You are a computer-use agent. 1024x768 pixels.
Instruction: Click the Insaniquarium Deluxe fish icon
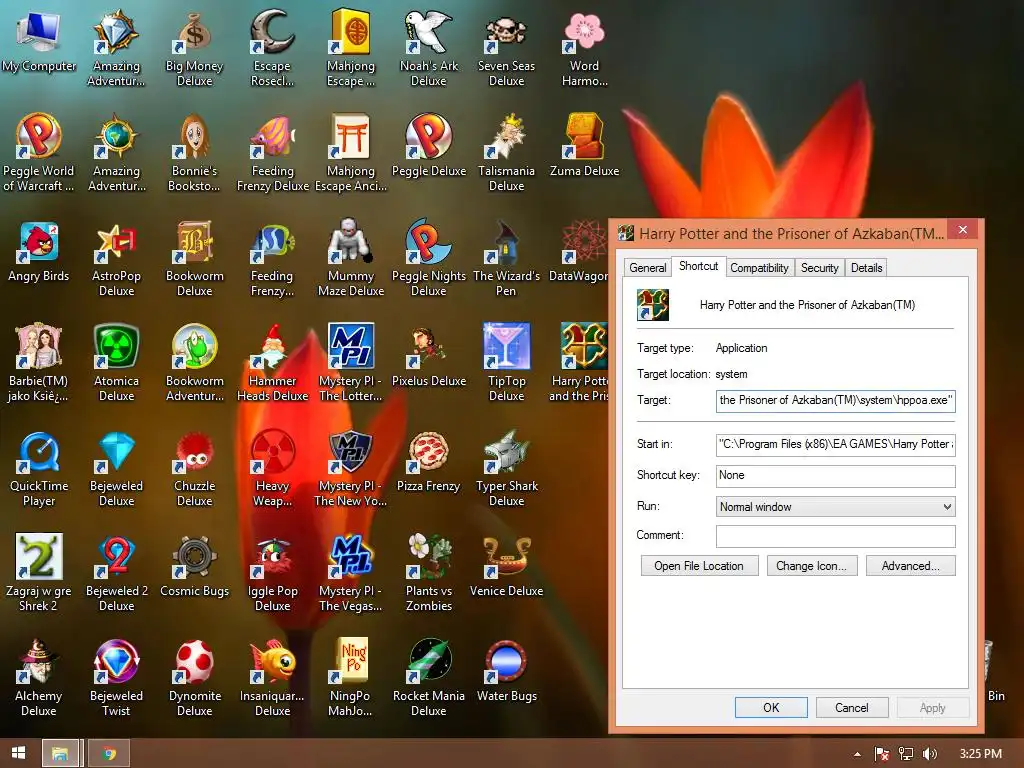pos(272,662)
